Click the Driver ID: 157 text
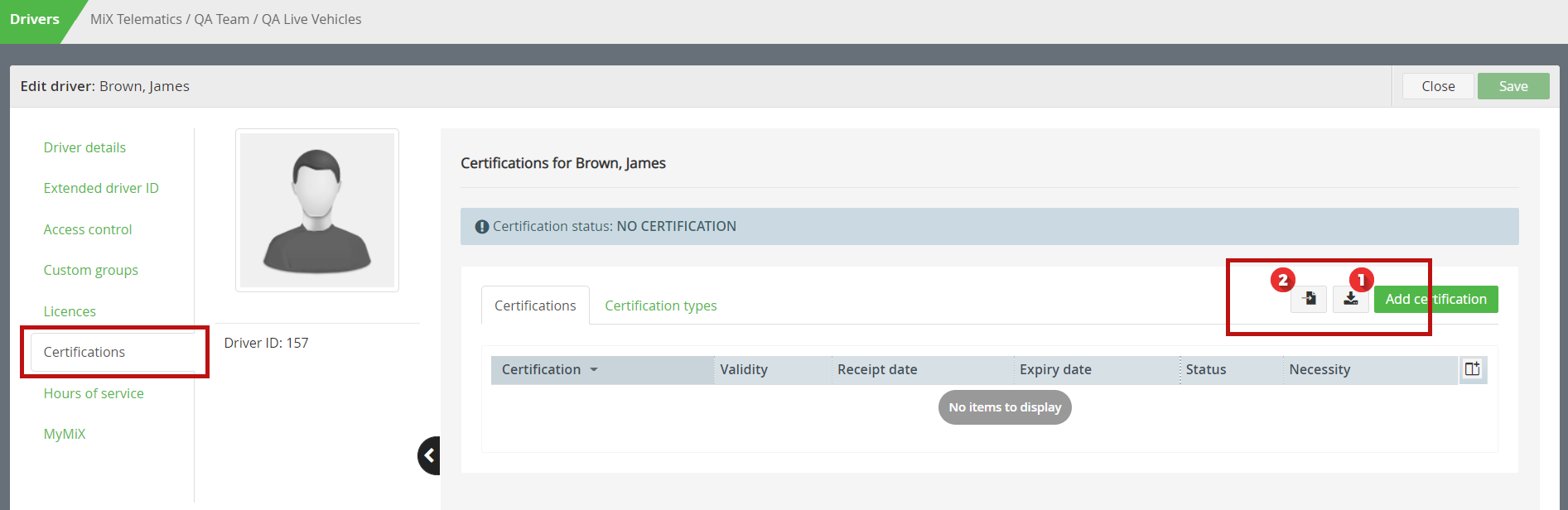This screenshot has width=1568, height=510. pos(266,343)
